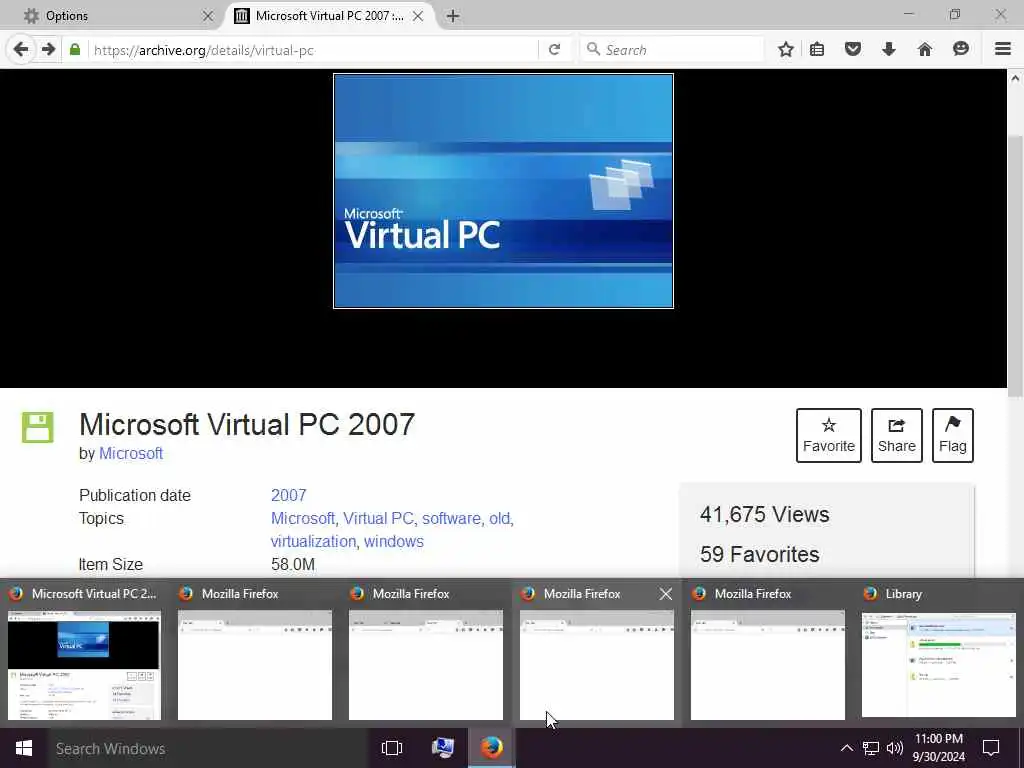Click the page vertical scrollbar thumb

pyautogui.click(x=1016, y=264)
